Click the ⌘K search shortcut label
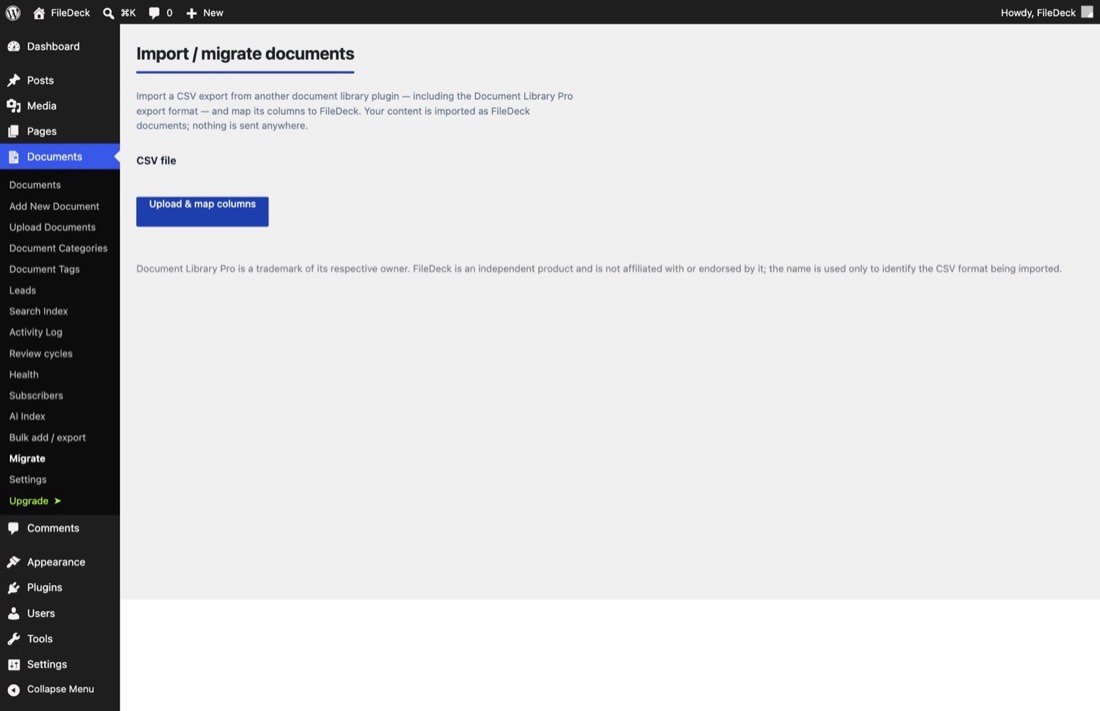Image resolution: width=1100 pixels, height=711 pixels. coord(128,13)
